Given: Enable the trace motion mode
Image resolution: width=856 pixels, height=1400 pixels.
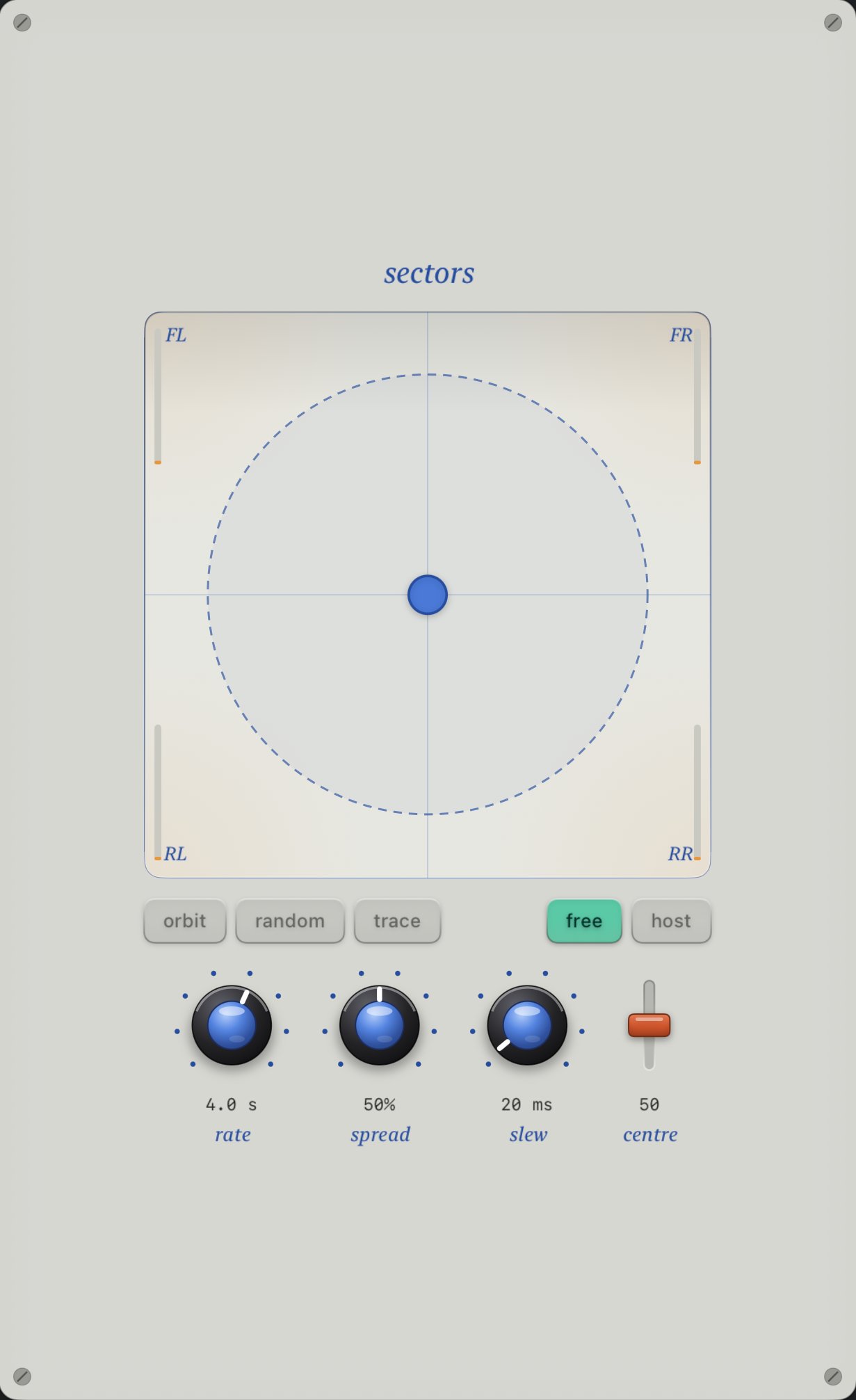Looking at the screenshot, I should coord(397,921).
